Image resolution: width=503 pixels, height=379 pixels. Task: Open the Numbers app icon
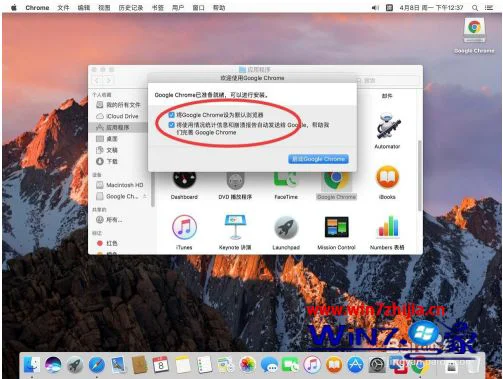pos(388,227)
